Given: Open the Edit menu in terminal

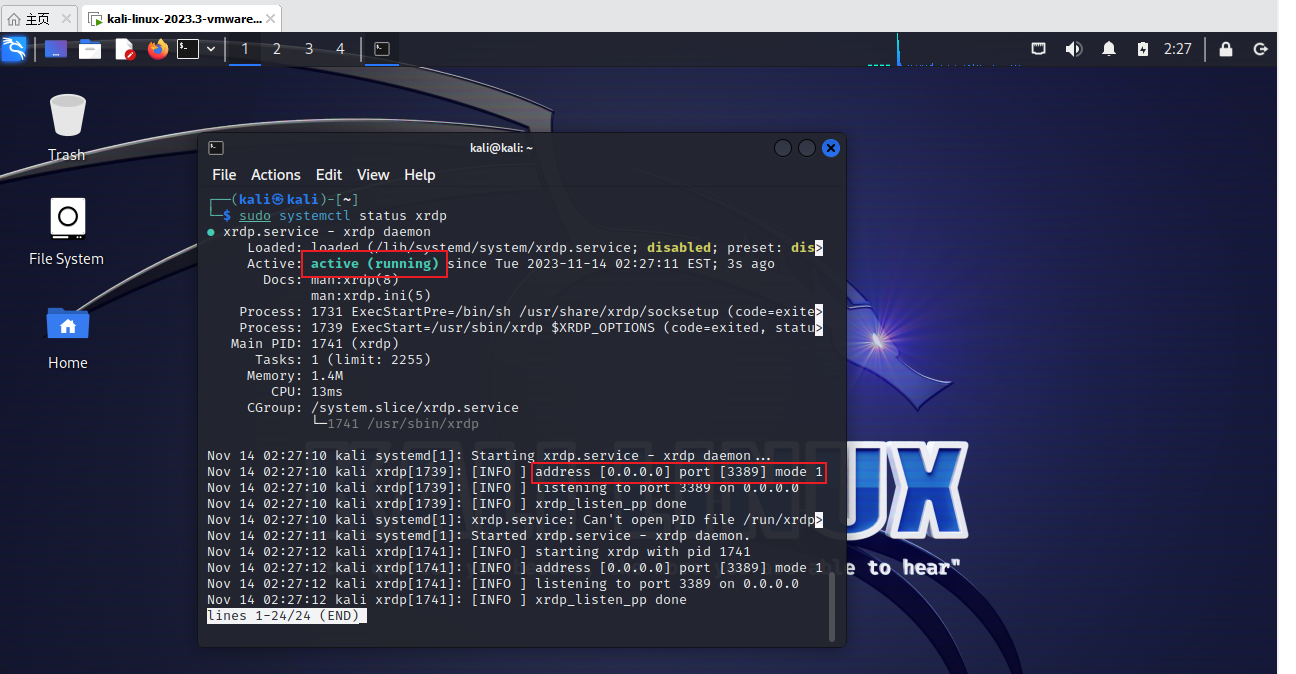Looking at the screenshot, I should (x=329, y=175).
